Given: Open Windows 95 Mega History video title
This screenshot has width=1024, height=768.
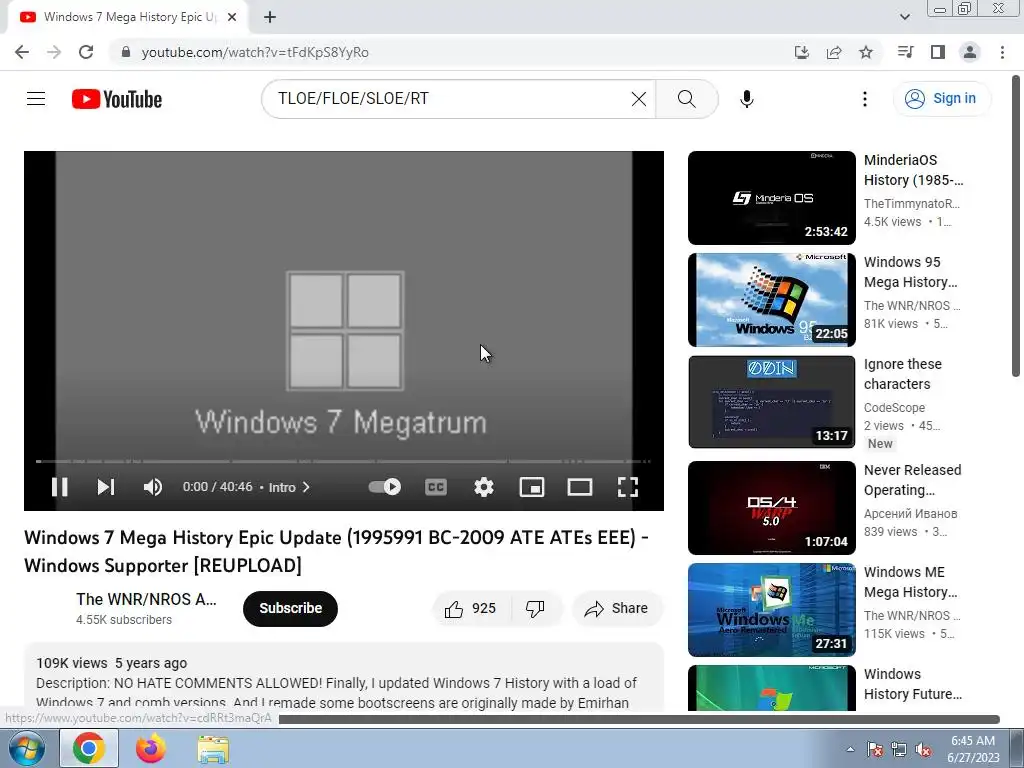Looking at the screenshot, I should pyautogui.click(x=910, y=272).
